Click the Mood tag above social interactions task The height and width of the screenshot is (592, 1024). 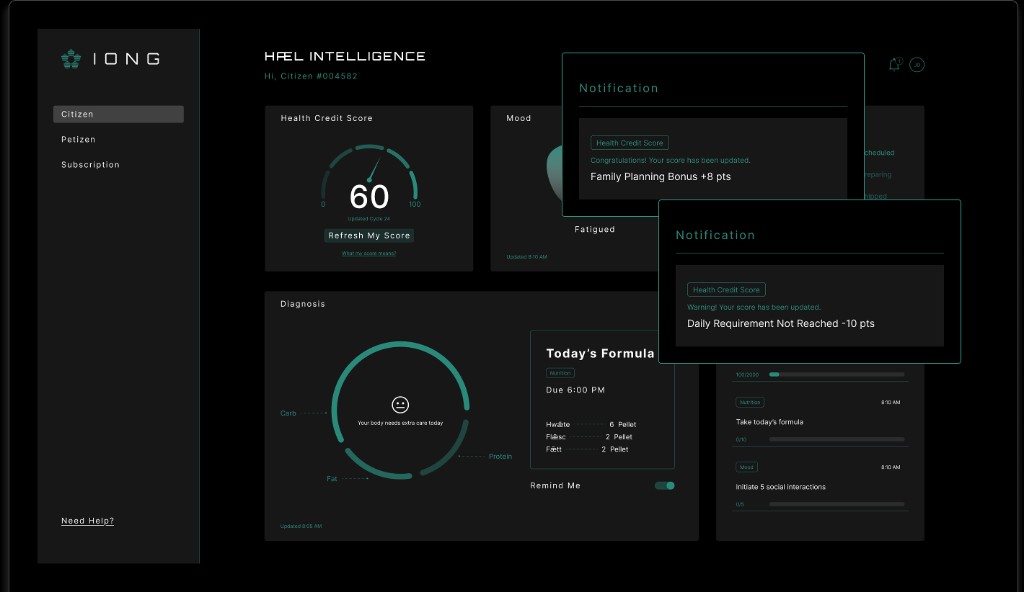point(746,467)
